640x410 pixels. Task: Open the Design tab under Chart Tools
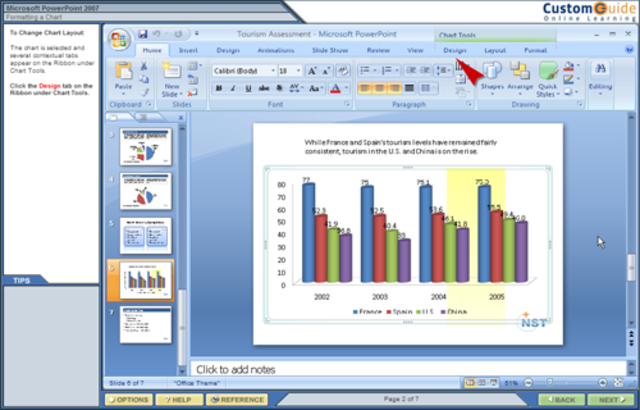(455, 50)
